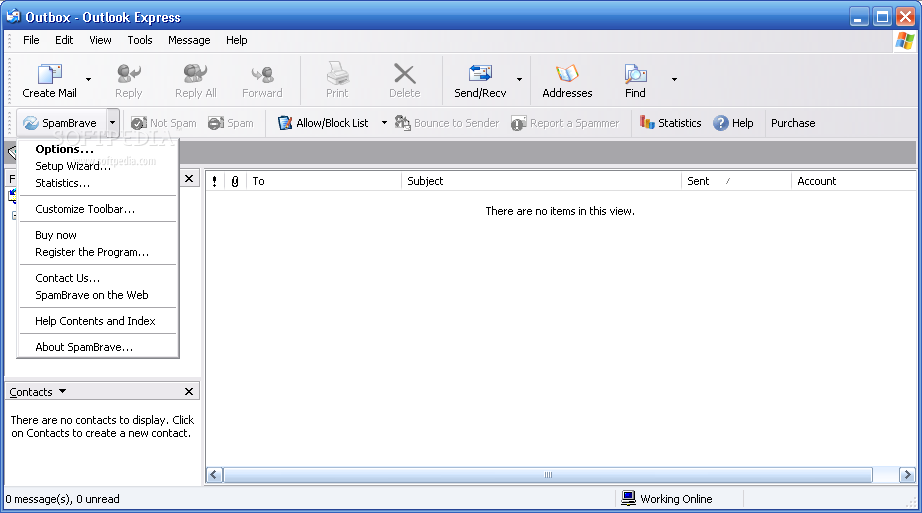This screenshot has width=922, height=513.
Task: Select Register the Program... entry
Action: [98, 252]
